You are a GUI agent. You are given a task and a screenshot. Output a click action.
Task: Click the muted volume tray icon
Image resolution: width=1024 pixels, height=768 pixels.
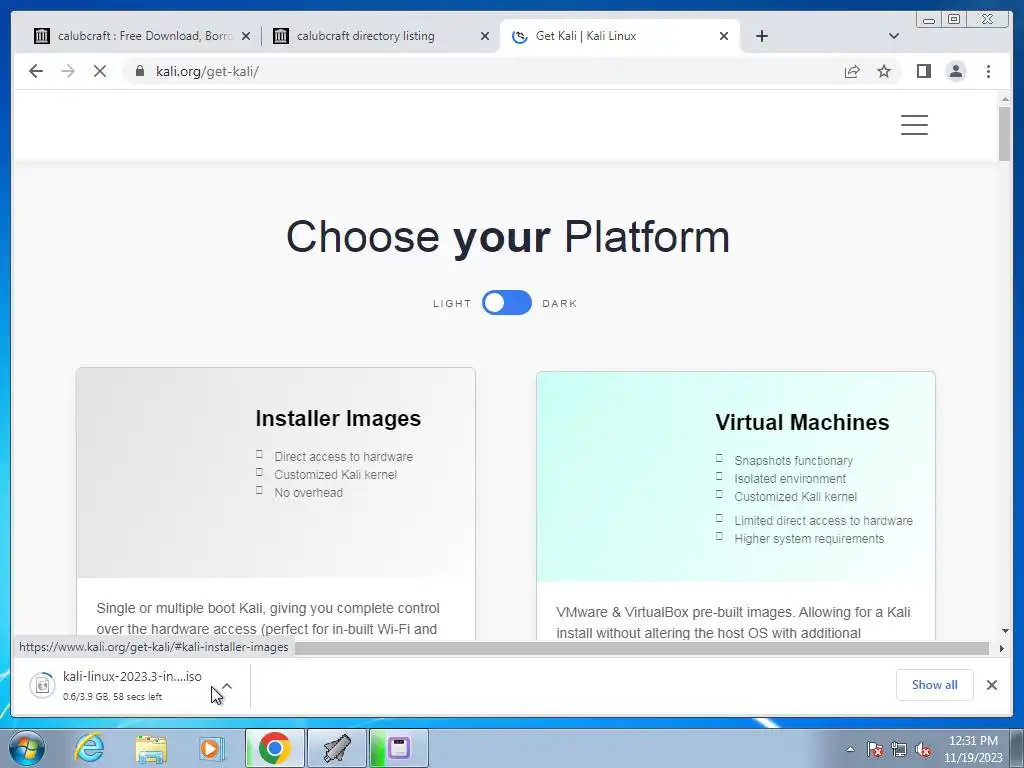[923, 749]
